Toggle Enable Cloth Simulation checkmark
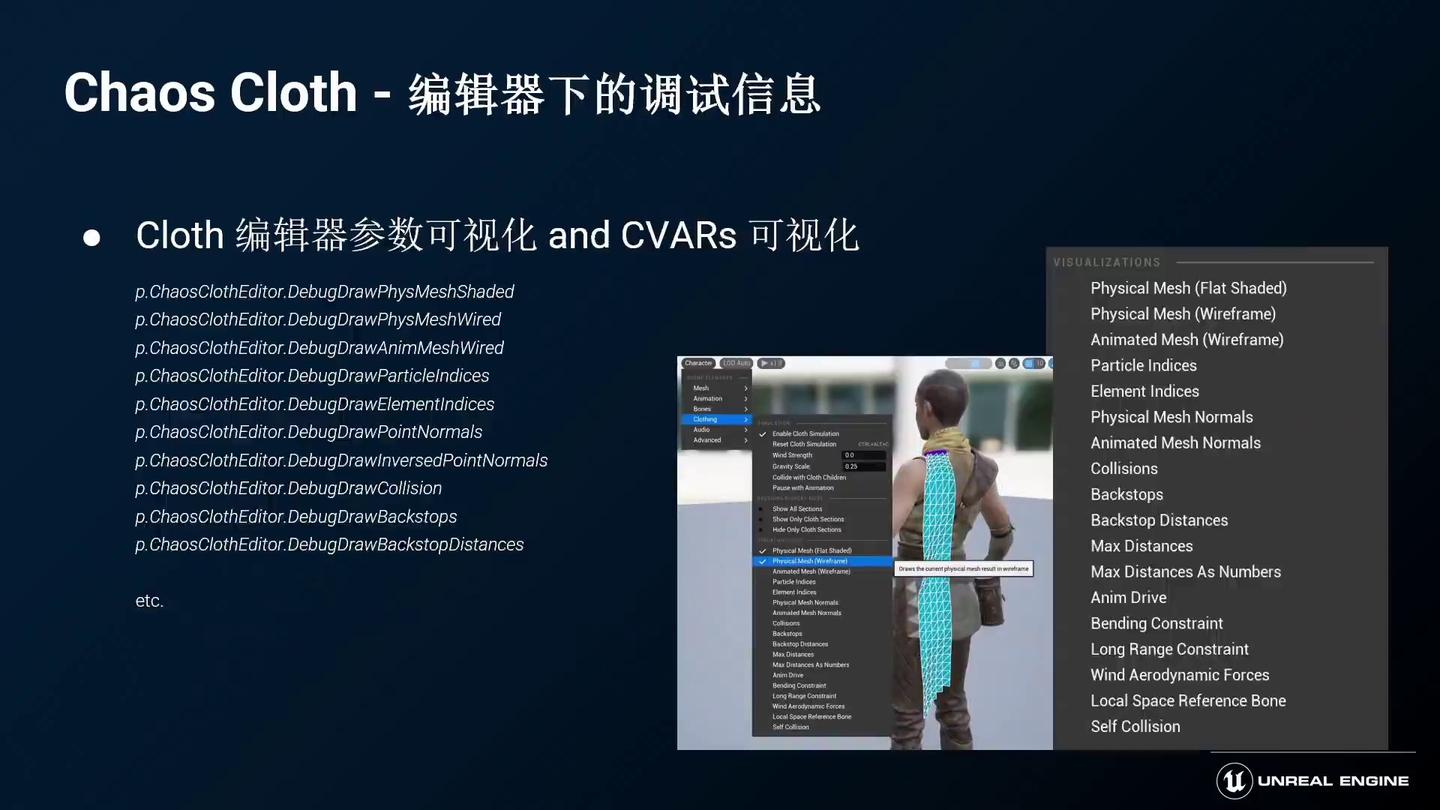The image size is (1440, 810). 762,434
